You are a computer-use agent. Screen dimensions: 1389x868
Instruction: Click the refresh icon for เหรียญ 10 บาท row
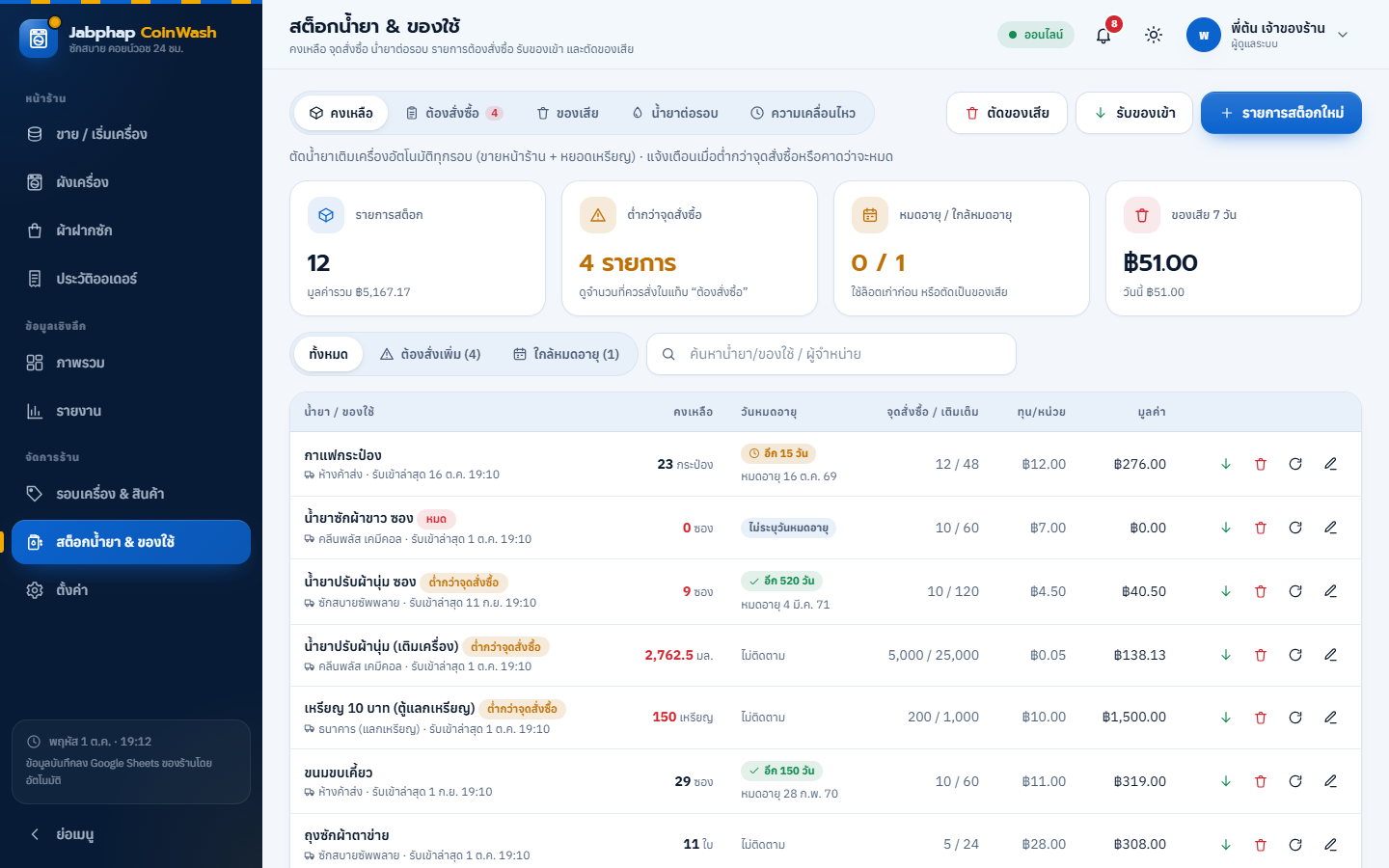[x=1295, y=718]
